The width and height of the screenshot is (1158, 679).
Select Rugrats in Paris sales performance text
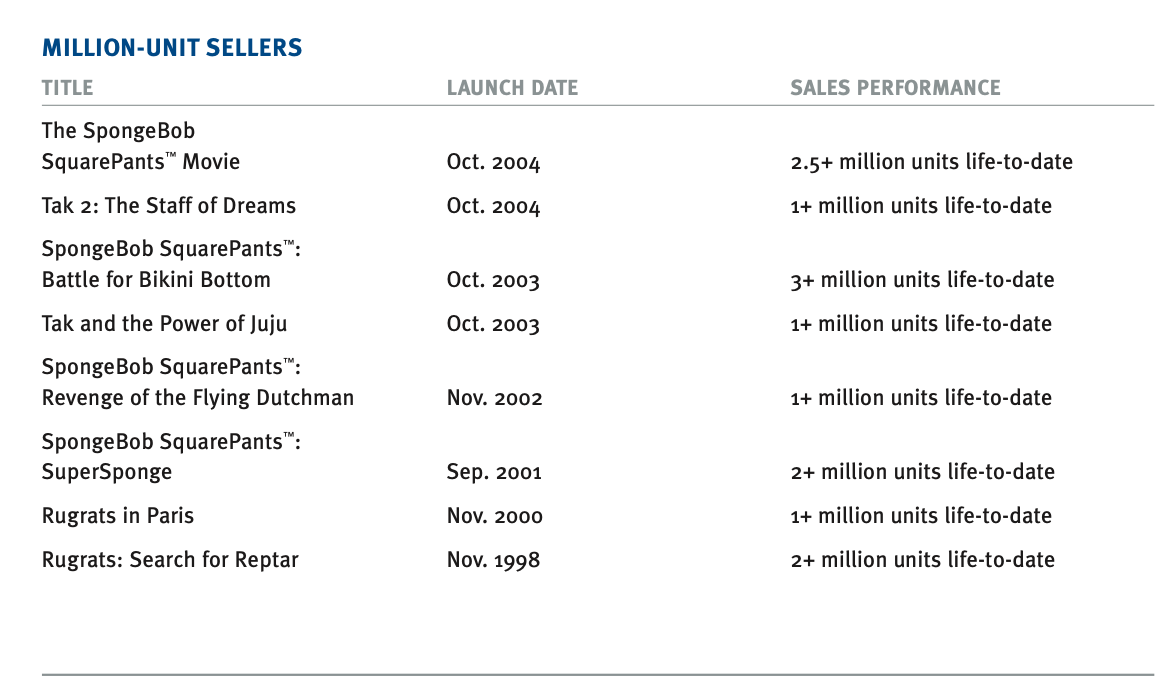coord(921,516)
